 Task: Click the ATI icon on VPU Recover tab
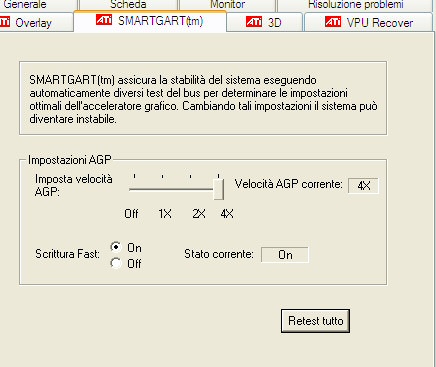(333, 22)
